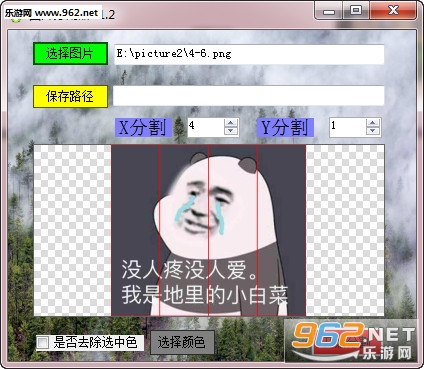Increase the X分割 value with the up arrow
424x369 pixels.
(231, 123)
